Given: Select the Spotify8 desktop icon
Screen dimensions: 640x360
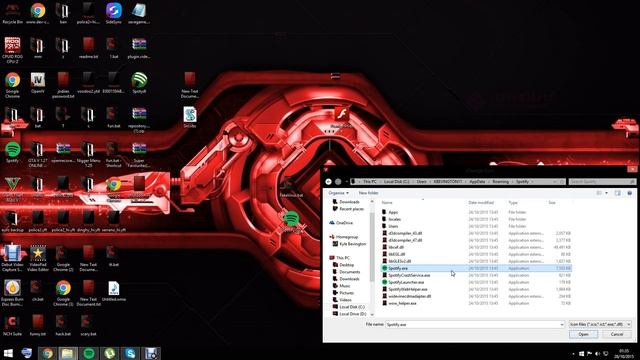Looking at the screenshot, I should tap(139, 83).
